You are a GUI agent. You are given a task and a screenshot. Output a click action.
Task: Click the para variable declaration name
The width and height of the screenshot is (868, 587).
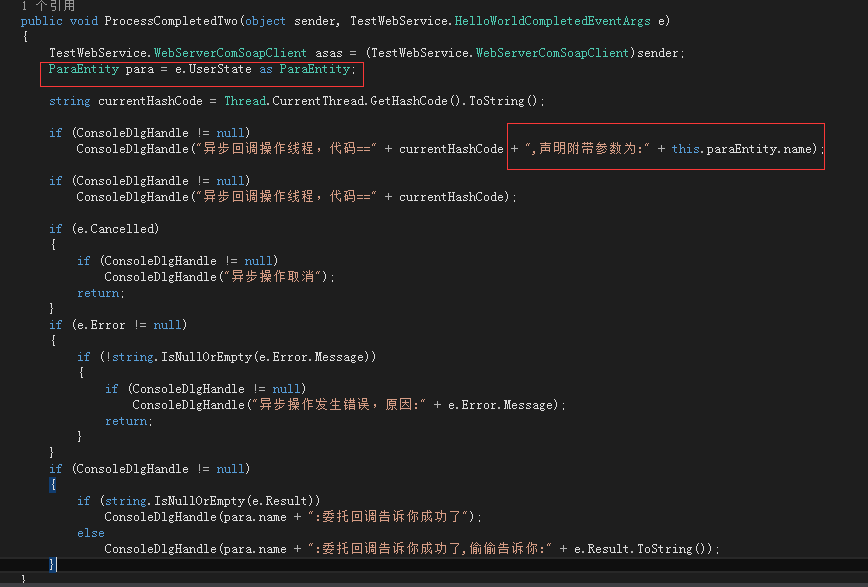tap(140, 69)
